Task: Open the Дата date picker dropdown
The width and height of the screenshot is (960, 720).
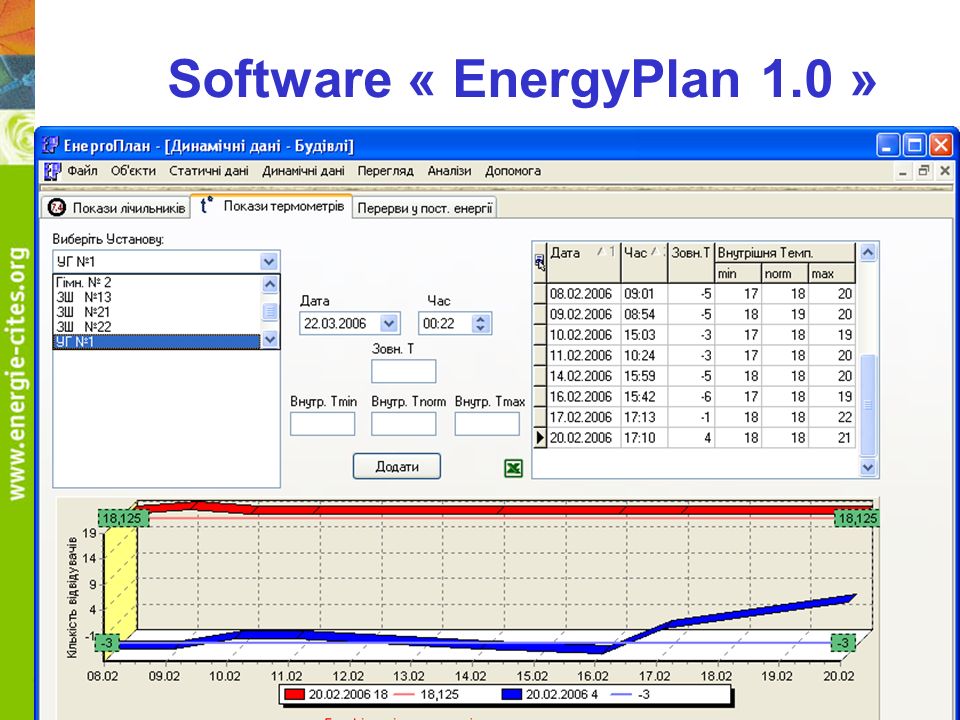Action: [388, 323]
